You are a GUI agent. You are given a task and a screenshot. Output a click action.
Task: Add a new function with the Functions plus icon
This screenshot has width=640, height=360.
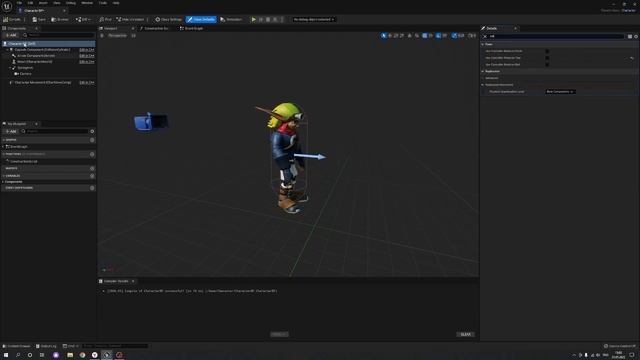pos(92,154)
